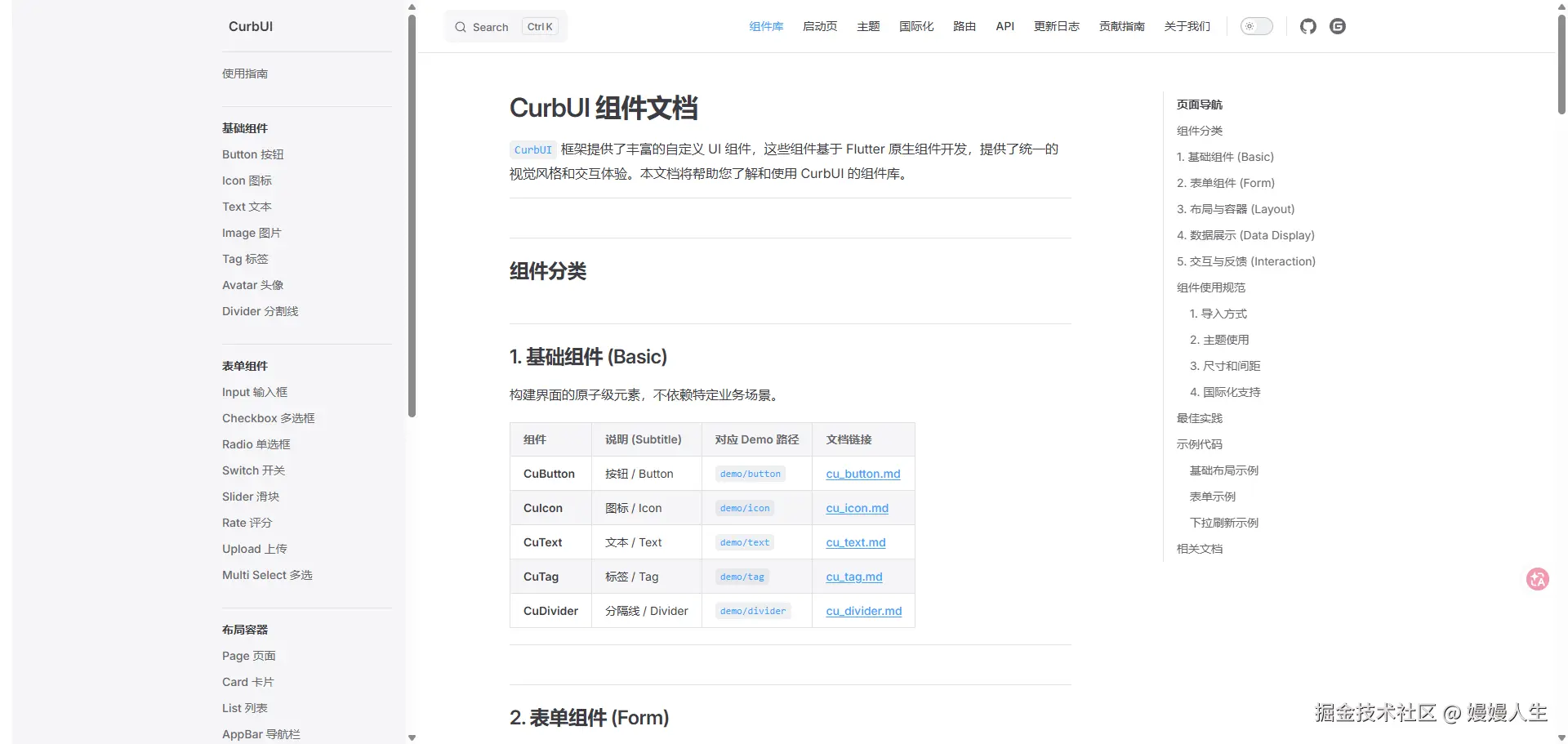Click the main page vertical scrollbar thumb
This screenshot has width=1568, height=744.
[1561, 65]
